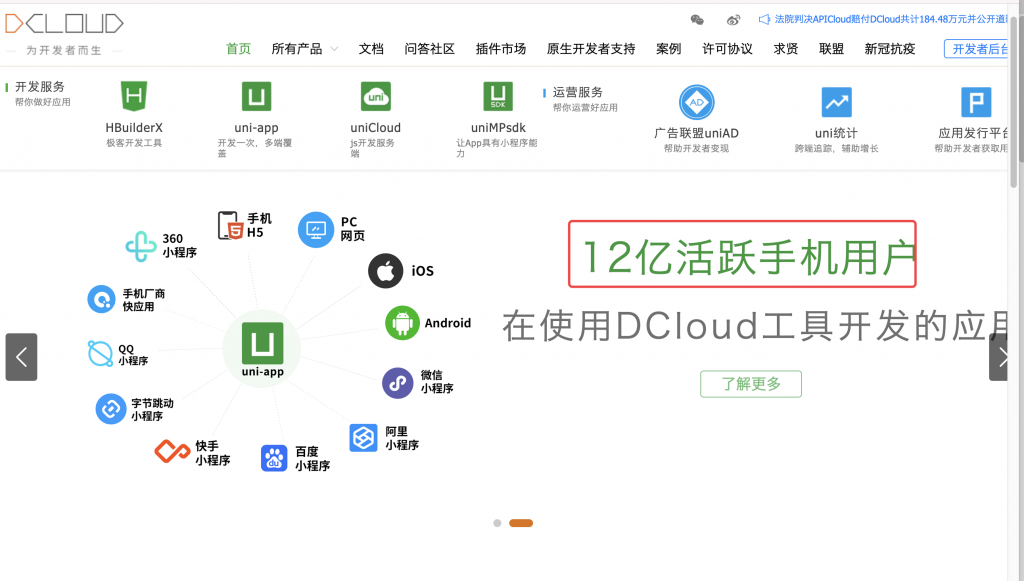Click the HBuilderX product name text
The image size is (1024, 581).
tap(134, 128)
